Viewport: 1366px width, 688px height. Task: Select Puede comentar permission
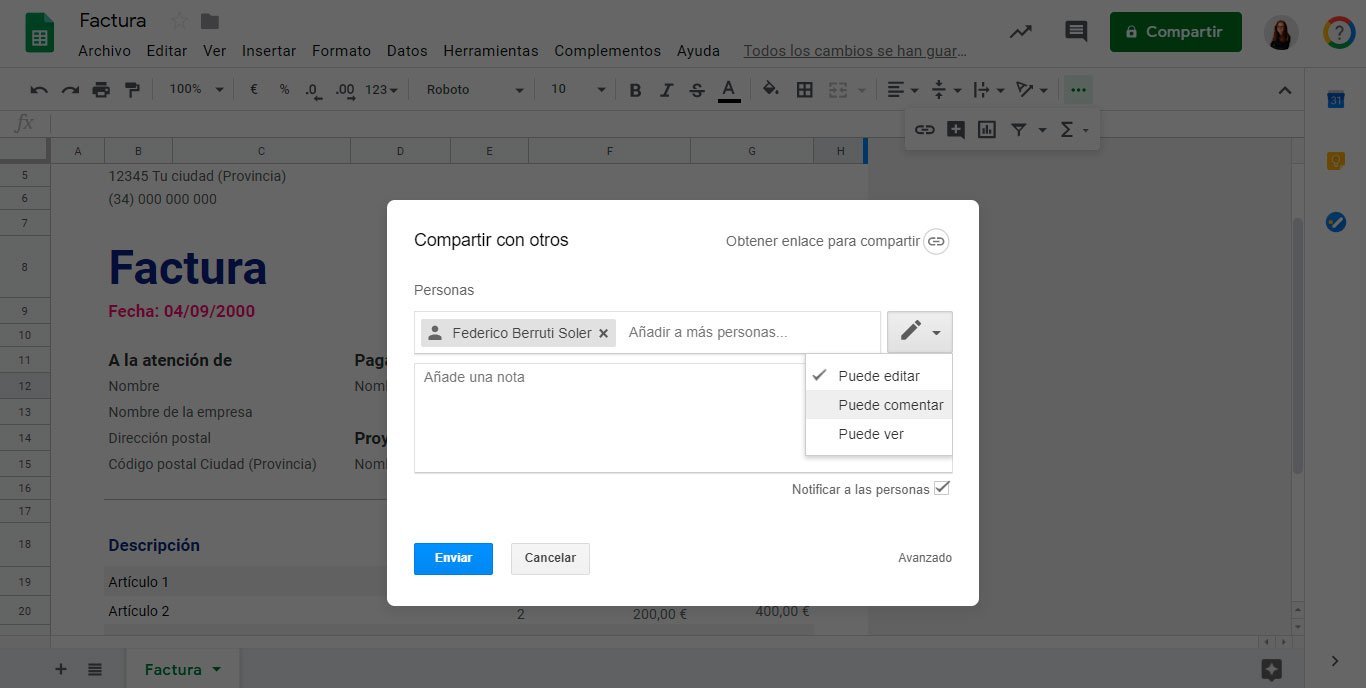point(889,404)
